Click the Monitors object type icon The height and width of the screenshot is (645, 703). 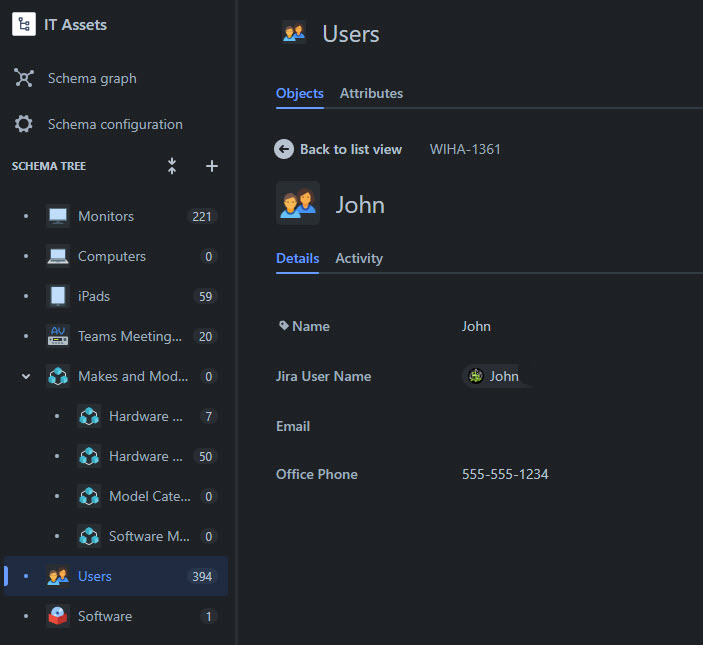(x=58, y=216)
